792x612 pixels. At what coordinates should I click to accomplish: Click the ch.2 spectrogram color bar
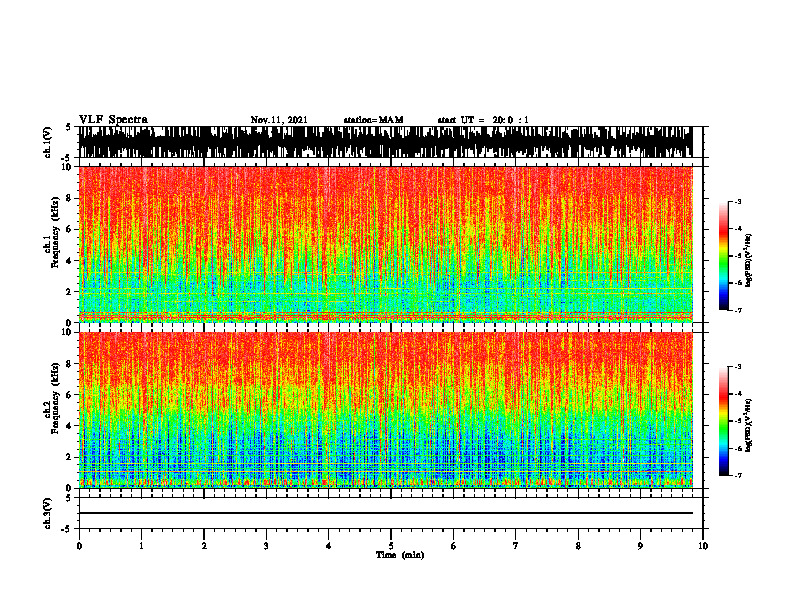(x=723, y=421)
